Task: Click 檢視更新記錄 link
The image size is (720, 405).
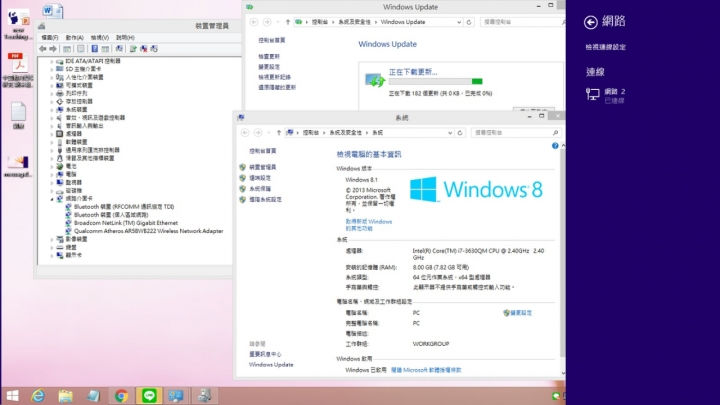Action: click(275, 77)
